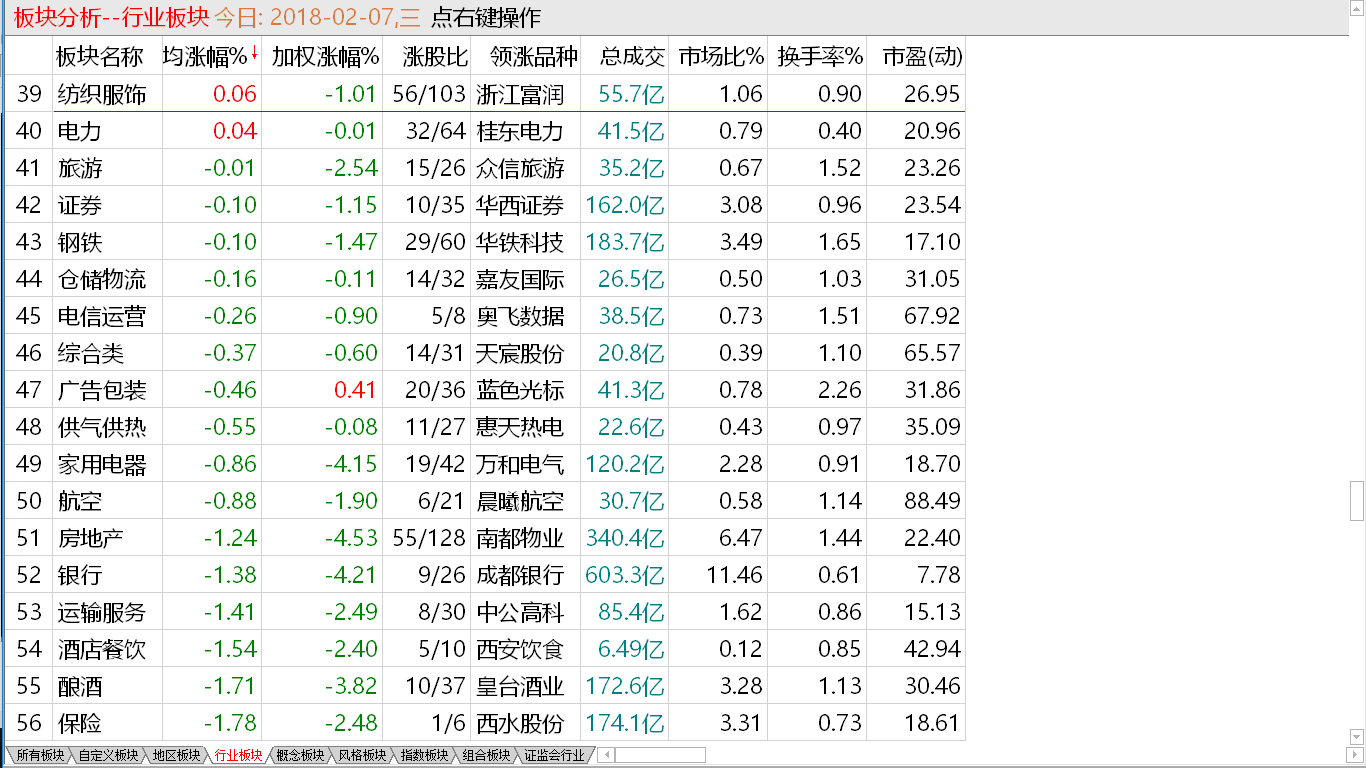The width and height of the screenshot is (1366, 768).
Task: Click leading stock 皇台酒业
Action: coord(520,686)
